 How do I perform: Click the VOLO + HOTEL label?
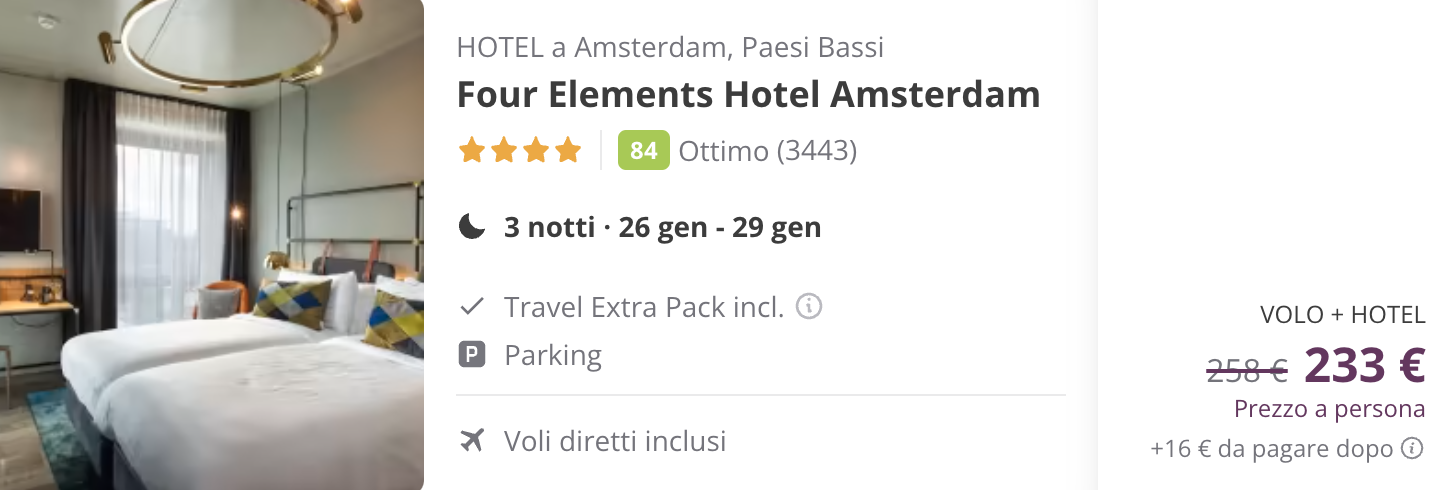1343,315
